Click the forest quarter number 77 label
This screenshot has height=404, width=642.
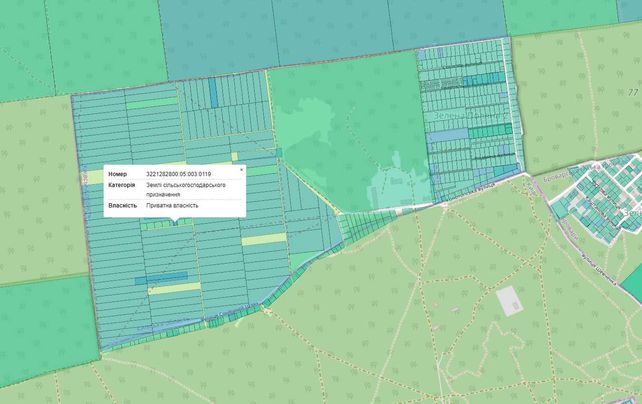pos(633,93)
